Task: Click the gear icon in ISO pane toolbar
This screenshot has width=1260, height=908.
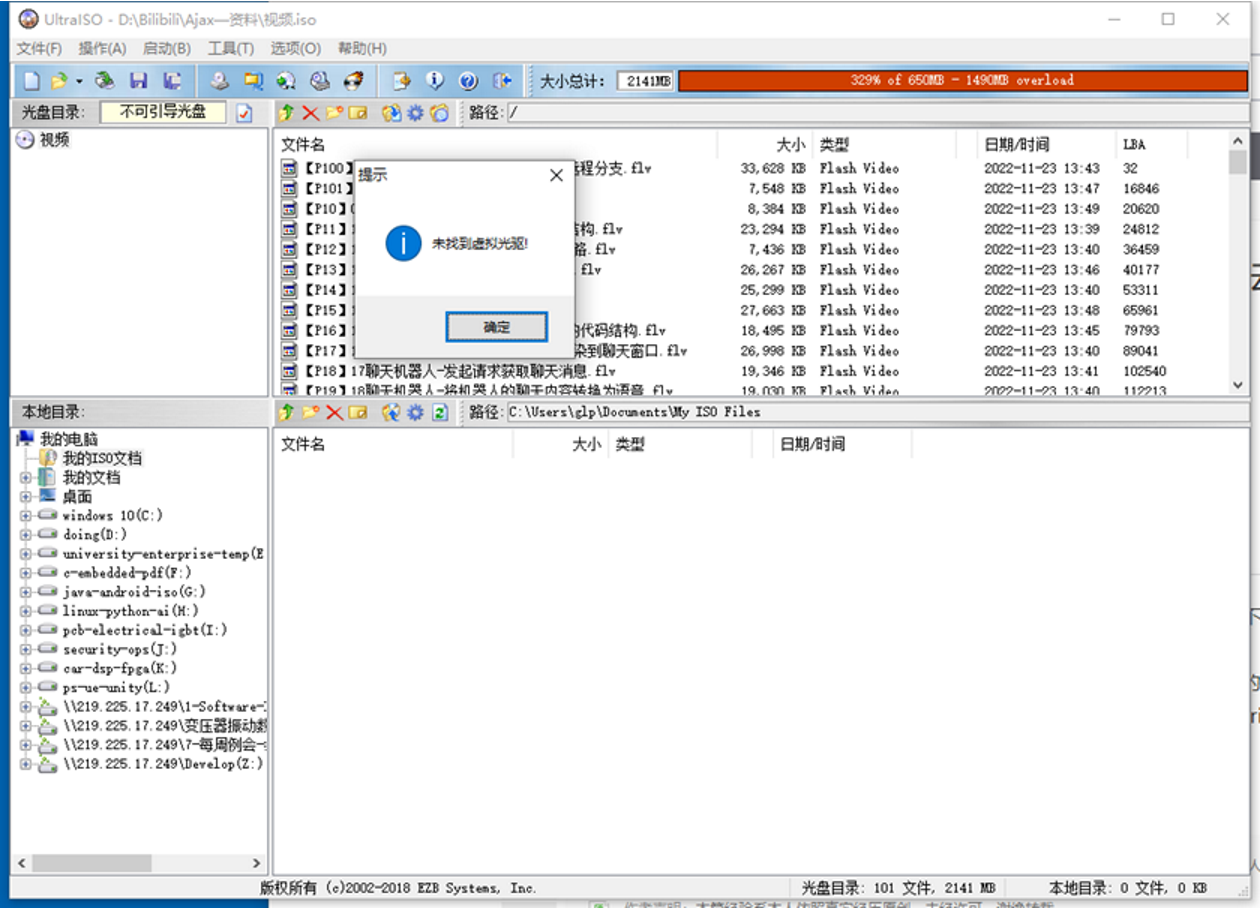Action: coord(415,113)
